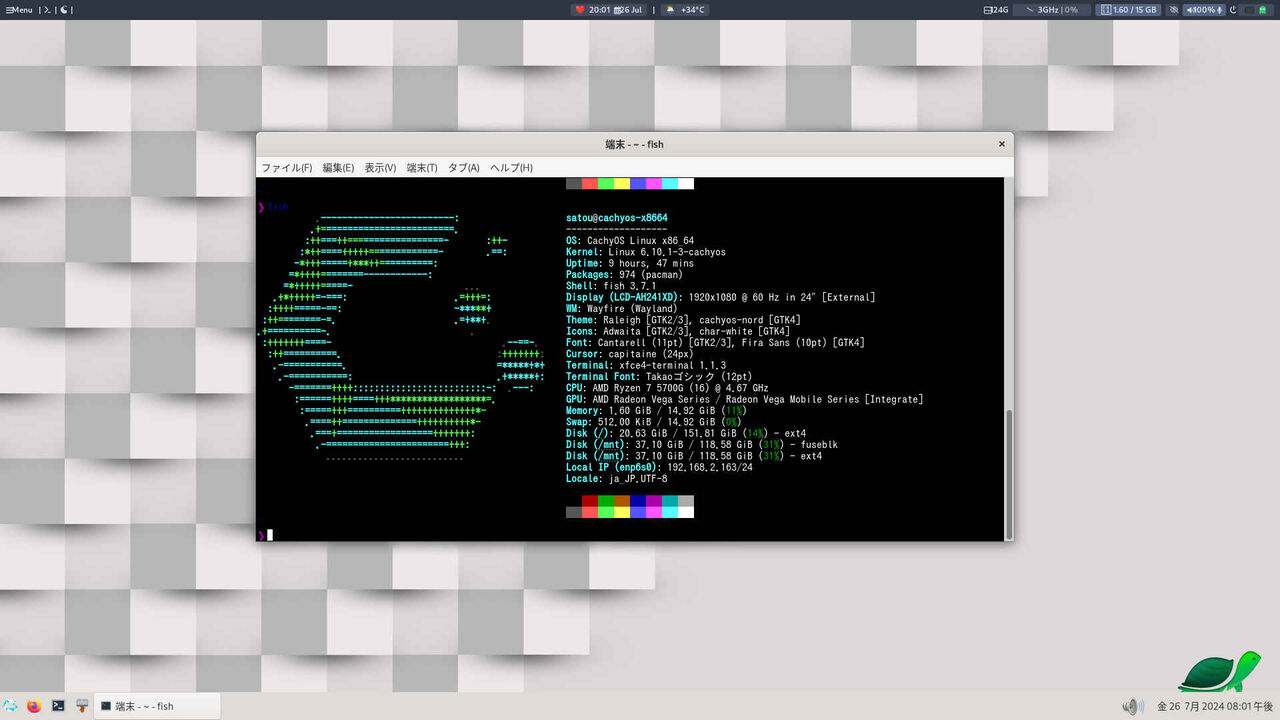Screen dimensions: 1280x720
Task: Click the bottom clock showing 08:01午後
Action: (1215, 706)
